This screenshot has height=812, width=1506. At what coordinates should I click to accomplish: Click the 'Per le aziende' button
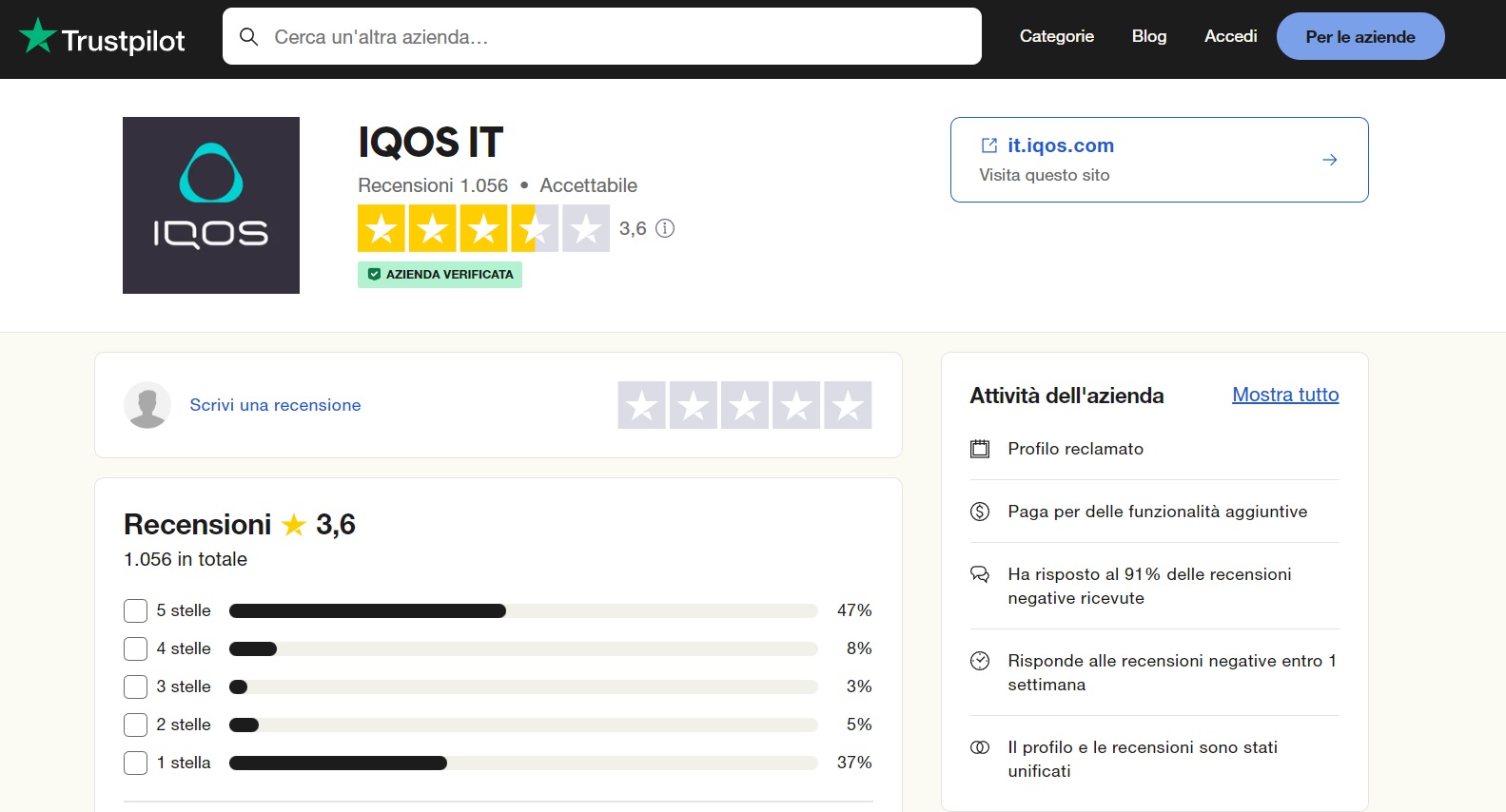(1359, 36)
